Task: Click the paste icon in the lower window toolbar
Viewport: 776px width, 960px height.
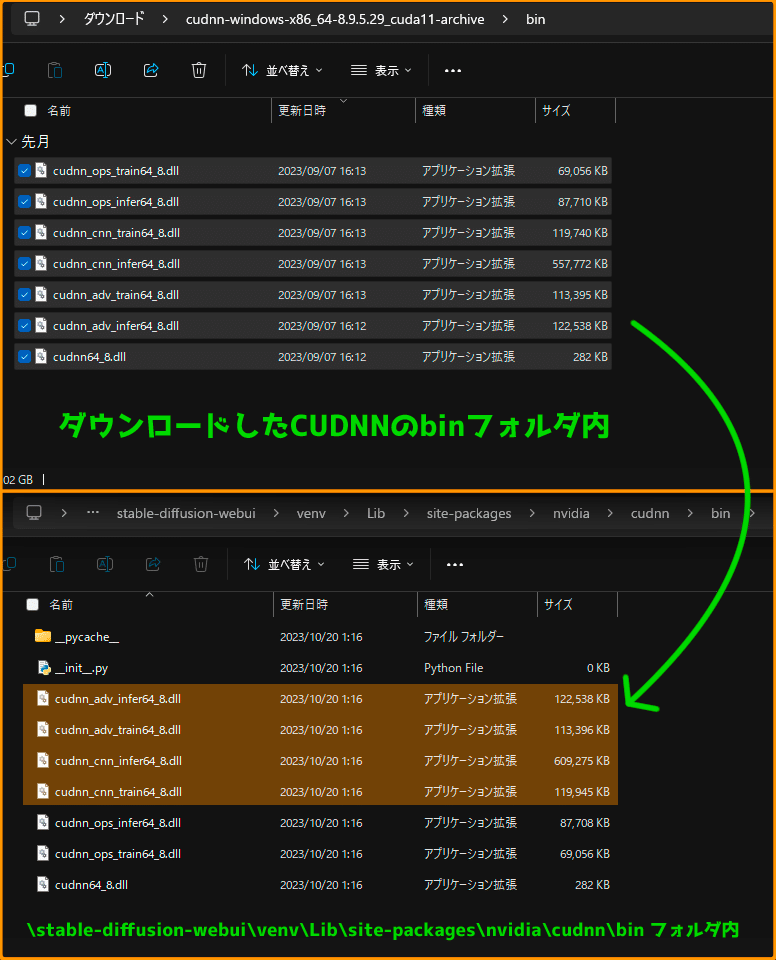Action: (x=57, y=564)
